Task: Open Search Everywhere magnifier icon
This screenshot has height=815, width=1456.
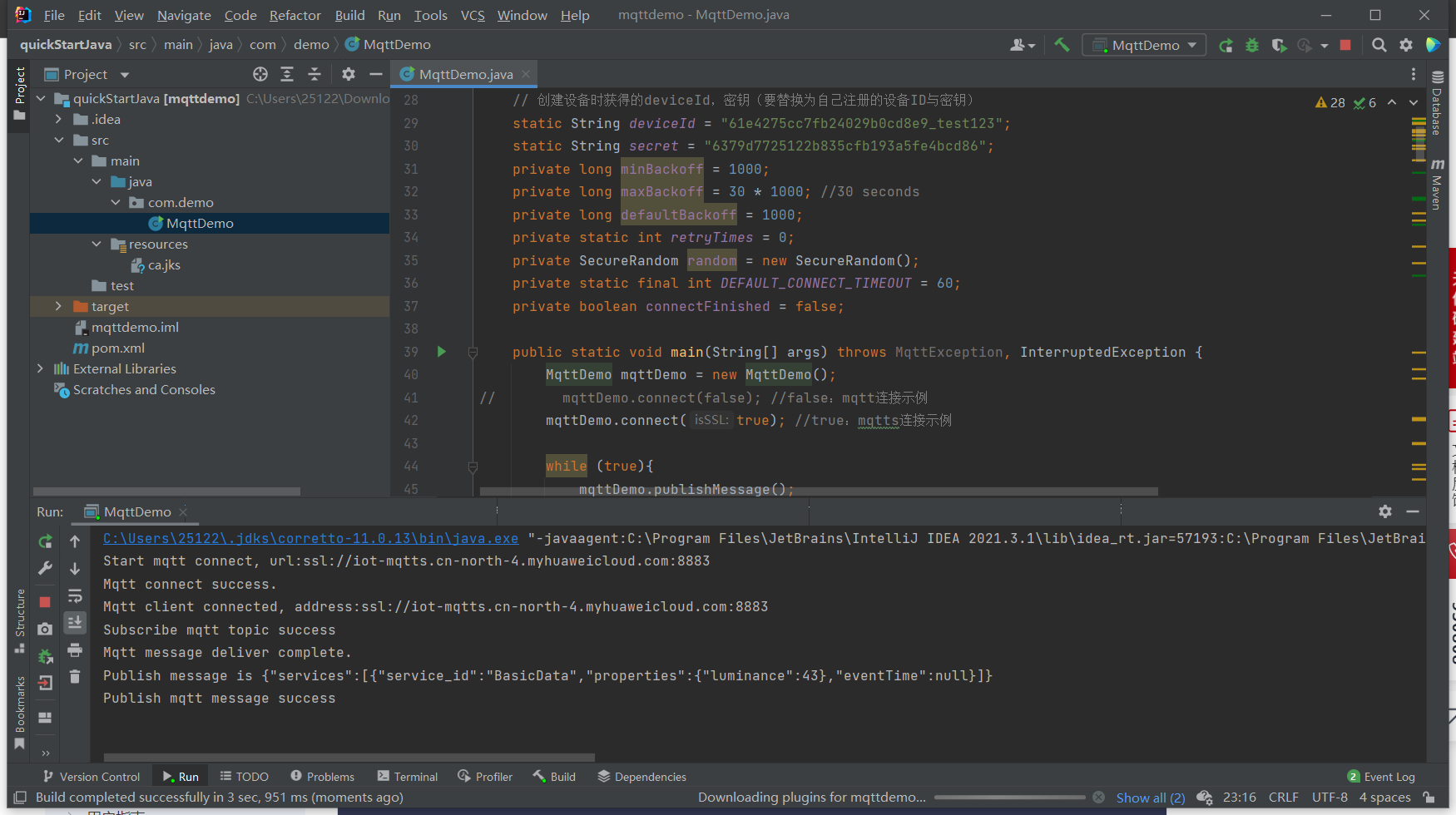Action: coord(1379,45)
